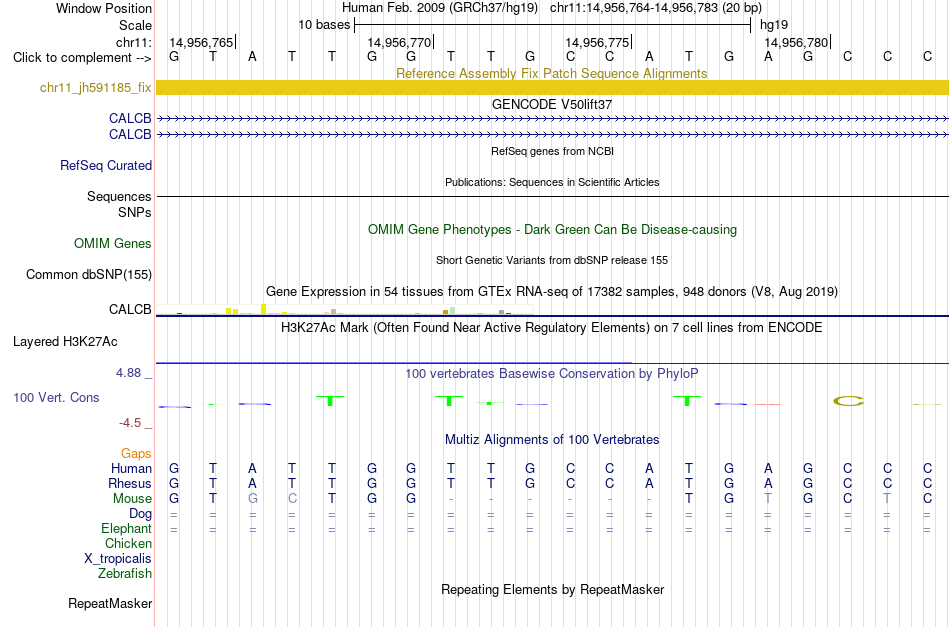Screen dimensions: 950x627
Task: Select the Chicken alignment row label
Action: (x=128, y=543)
